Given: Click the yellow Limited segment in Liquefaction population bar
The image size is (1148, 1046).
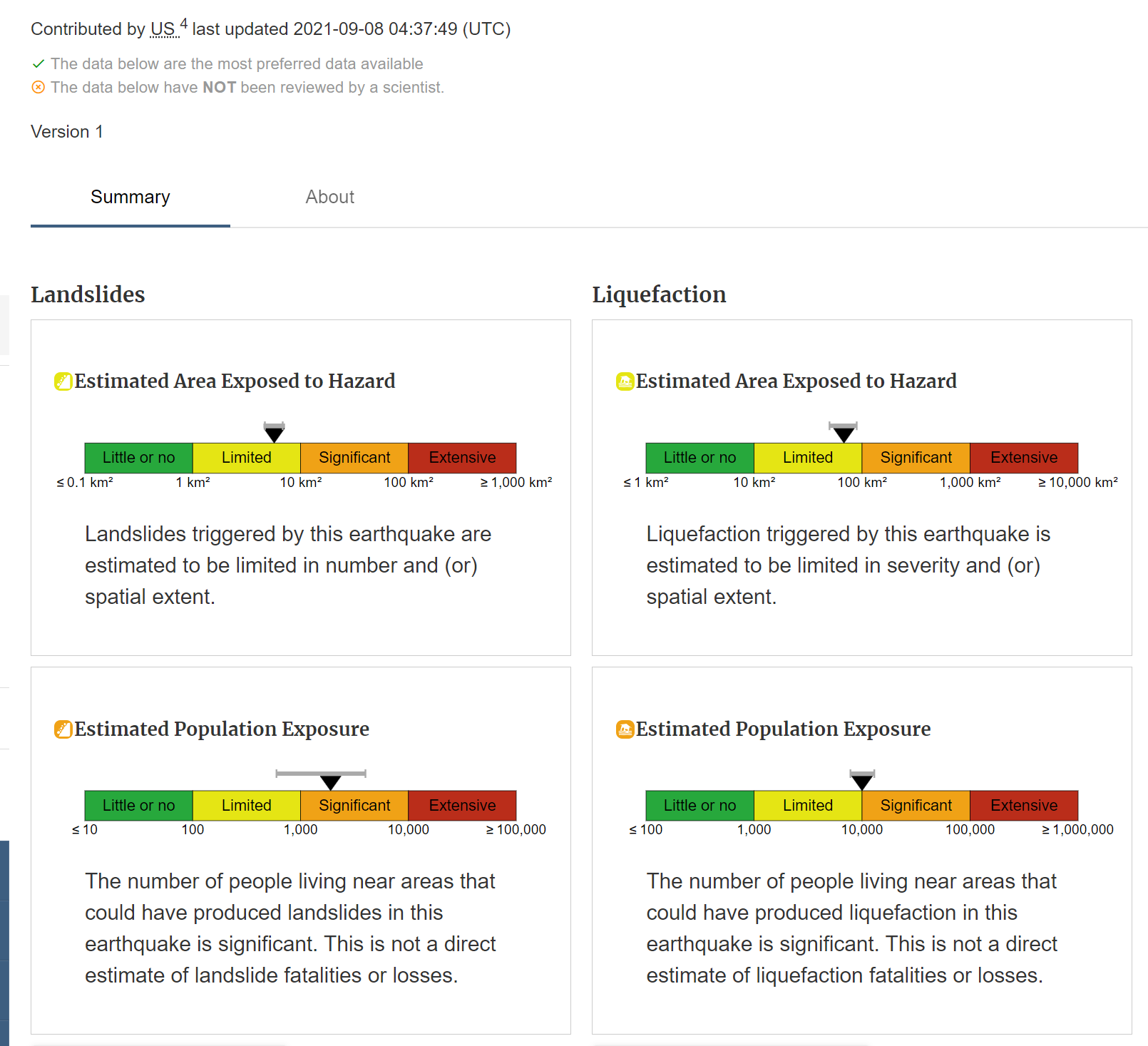Looking at the screenshot, I should (x=807, y=806).
